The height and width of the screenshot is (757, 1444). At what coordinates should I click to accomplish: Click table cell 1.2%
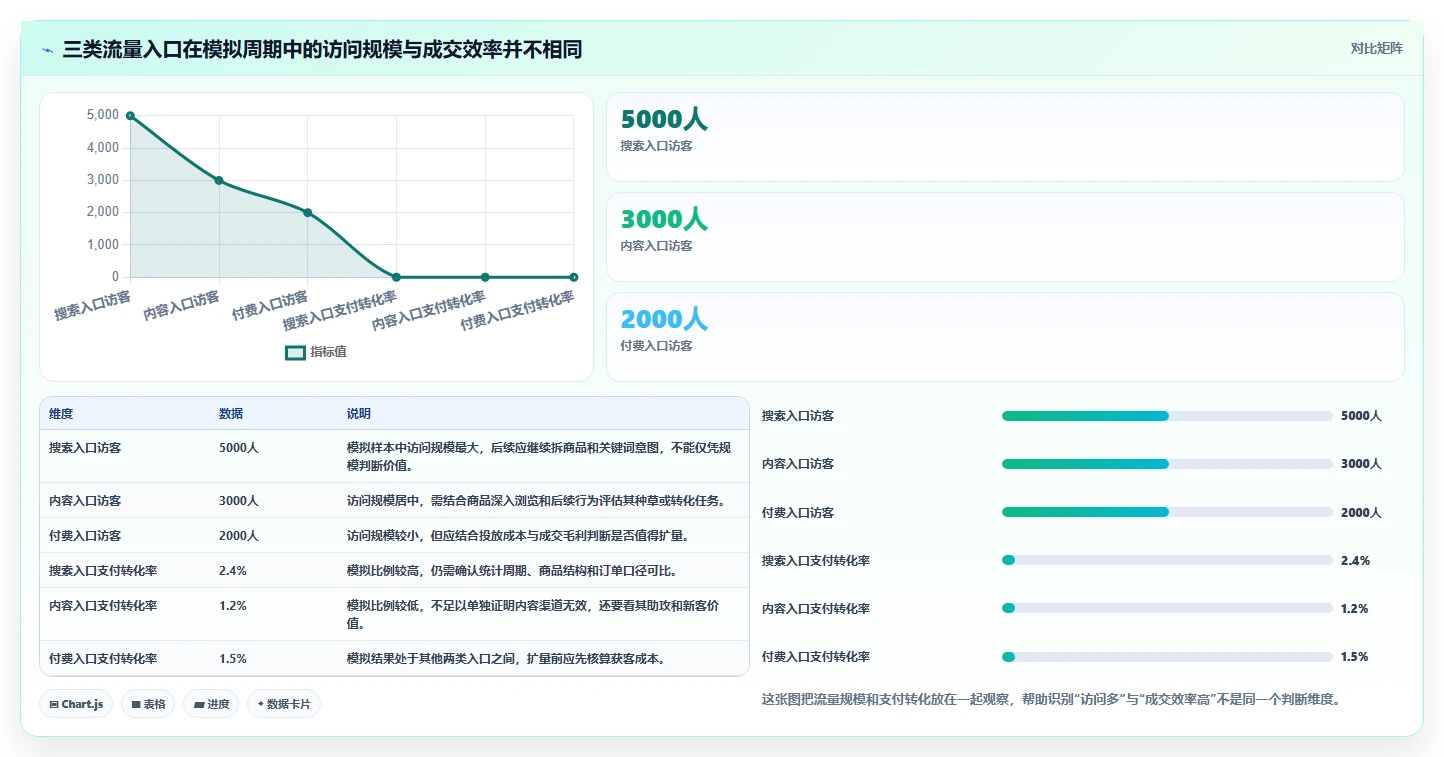pos(233,606)
